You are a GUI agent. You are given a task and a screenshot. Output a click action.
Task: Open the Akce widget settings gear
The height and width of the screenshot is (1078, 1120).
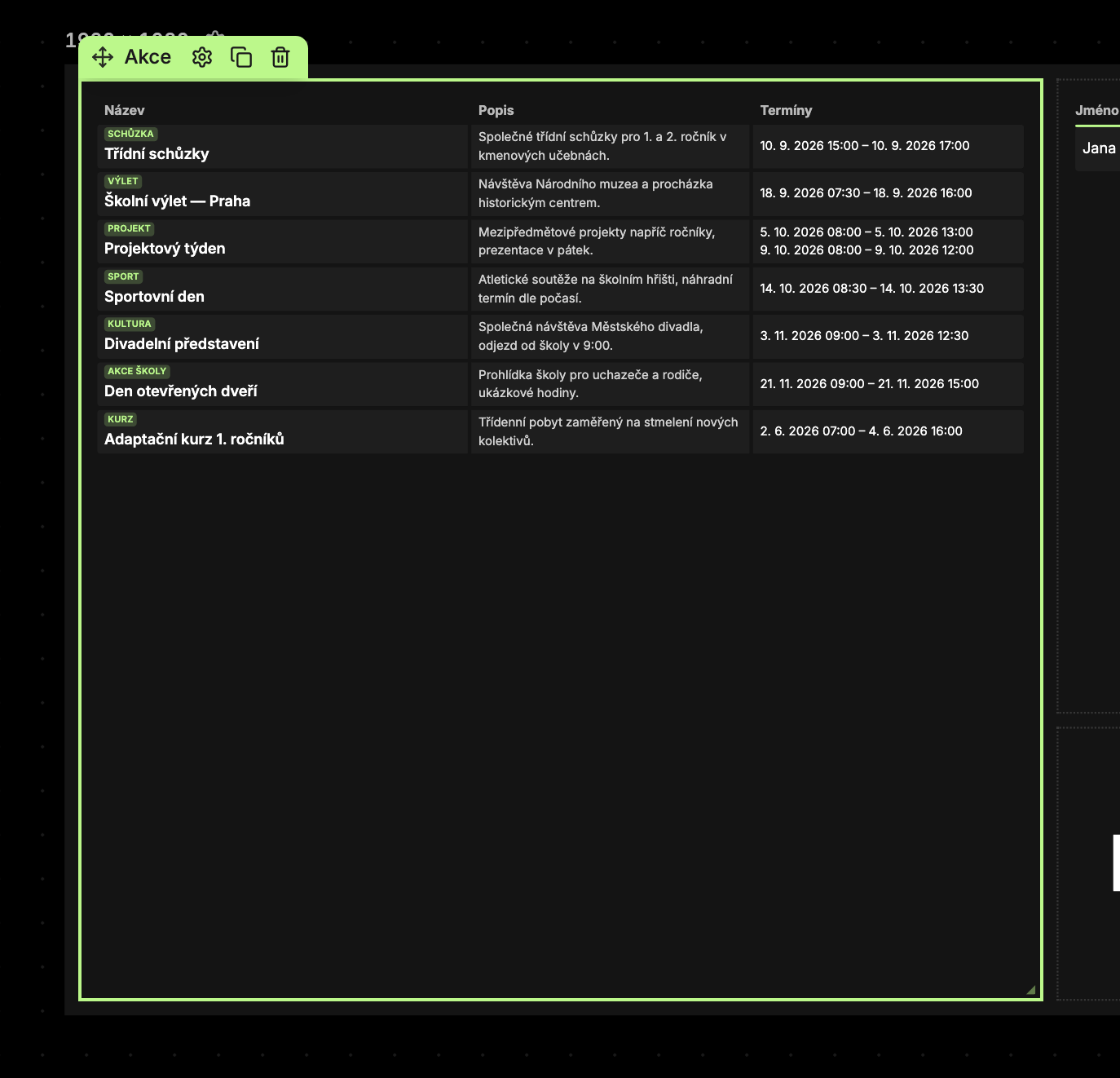pyautogui.click(x=202, y=57)
